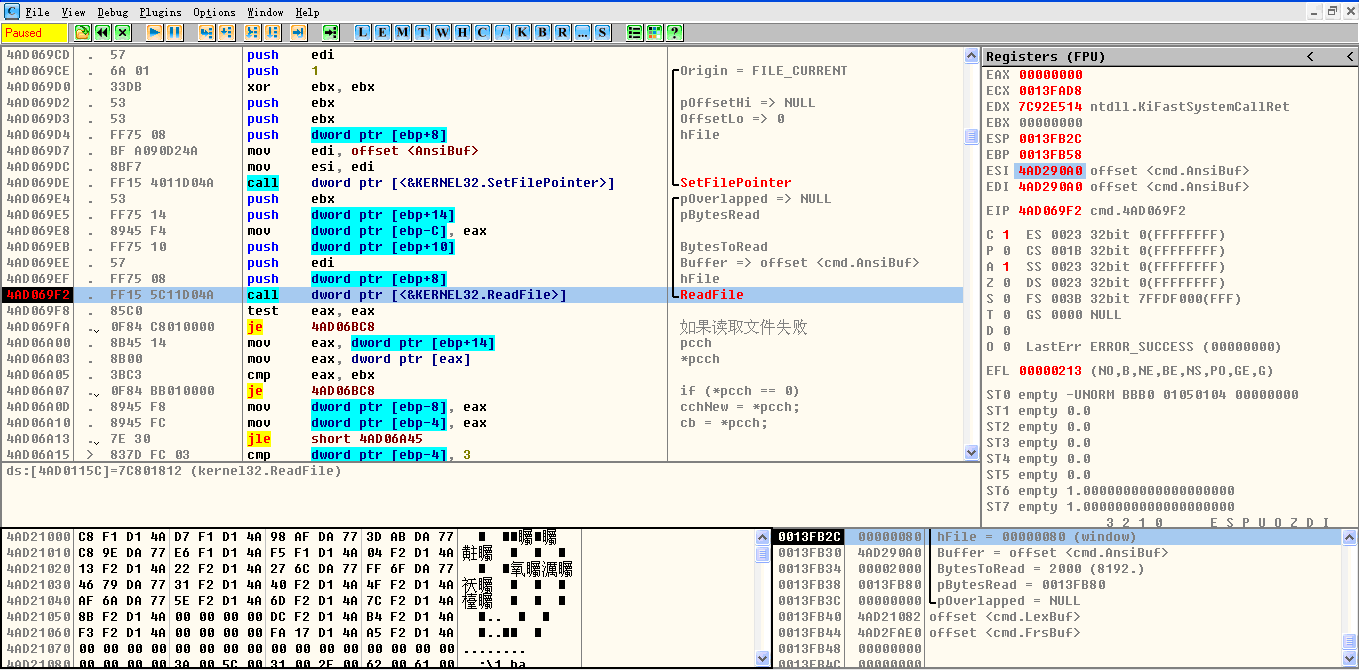Viewport: 1359px width, 670px height.
Task: Show the Memory map (M icon)
Action: click(x=402, y=32)
